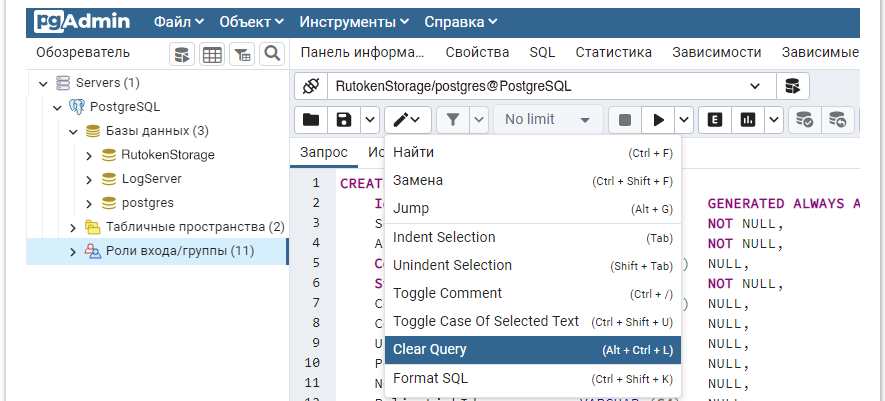Click the Save File disk icon

click(343, 120)
